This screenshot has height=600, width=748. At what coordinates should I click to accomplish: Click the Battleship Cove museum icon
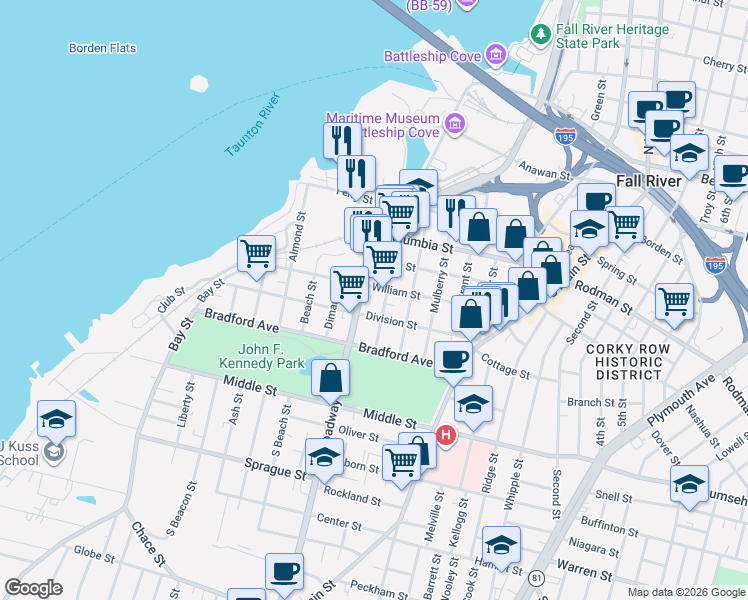point(496,55)
